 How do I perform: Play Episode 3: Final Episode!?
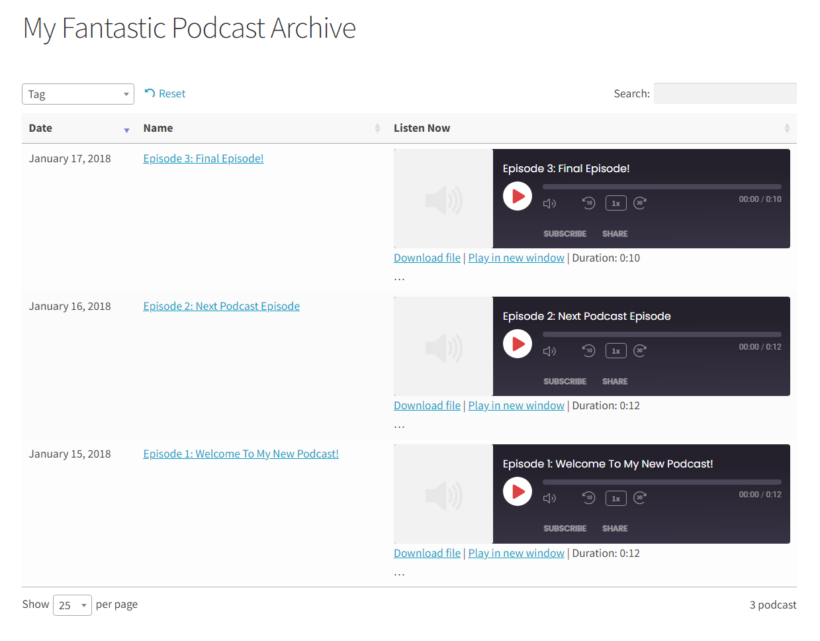(x=517, y=196)
